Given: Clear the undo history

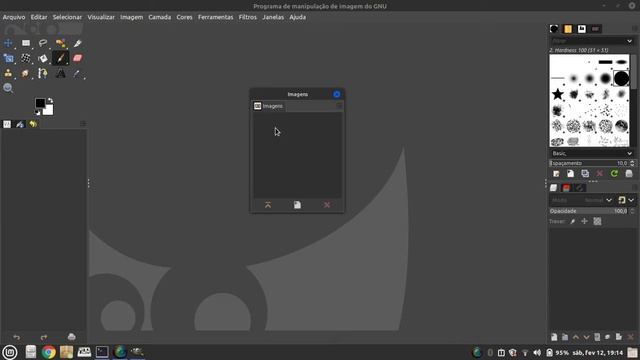Looking at the screenshot, I should click(71, 337).
